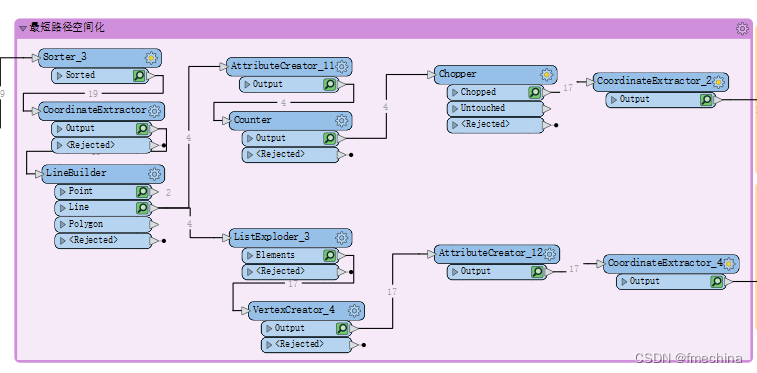The width and height of the screenshot is (757, 373).
Task: Expand Counter Rejected port arrow
Action: [250, 155]
